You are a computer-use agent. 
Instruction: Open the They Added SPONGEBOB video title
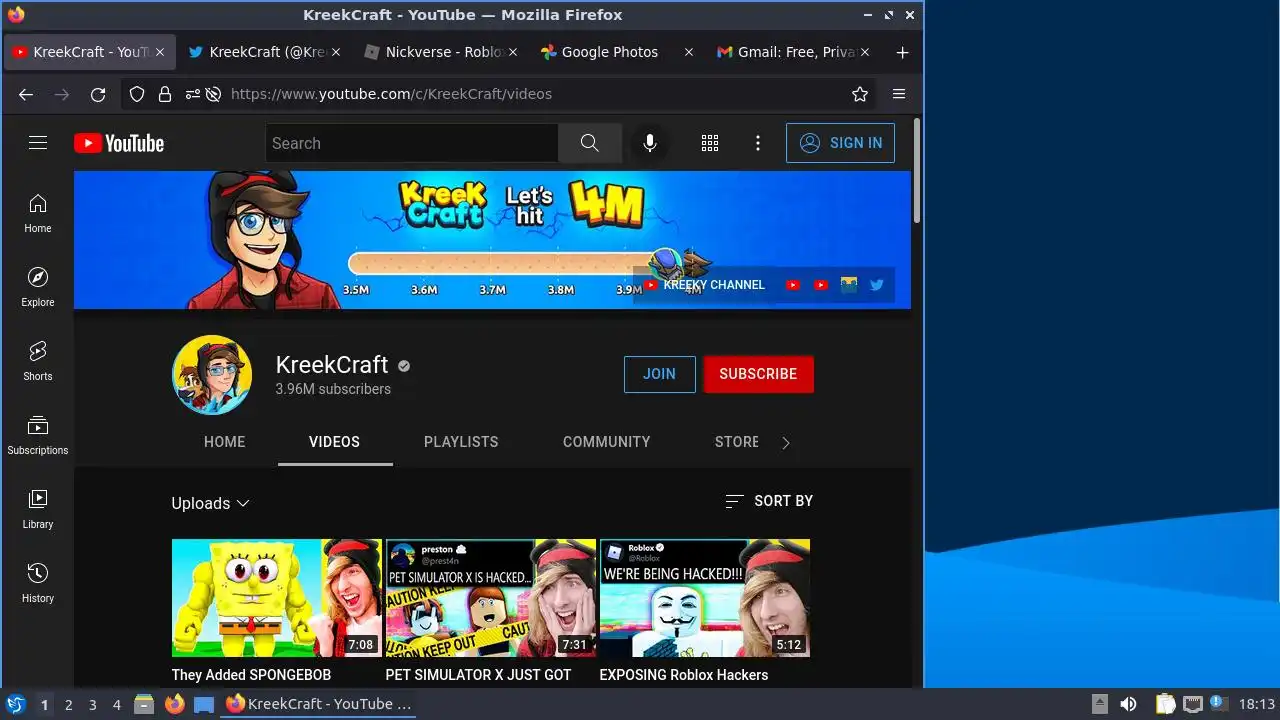251,675
